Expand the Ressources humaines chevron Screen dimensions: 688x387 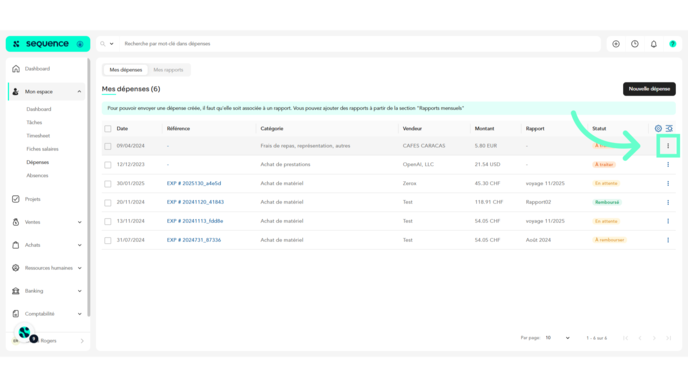[x=79, y=268]
